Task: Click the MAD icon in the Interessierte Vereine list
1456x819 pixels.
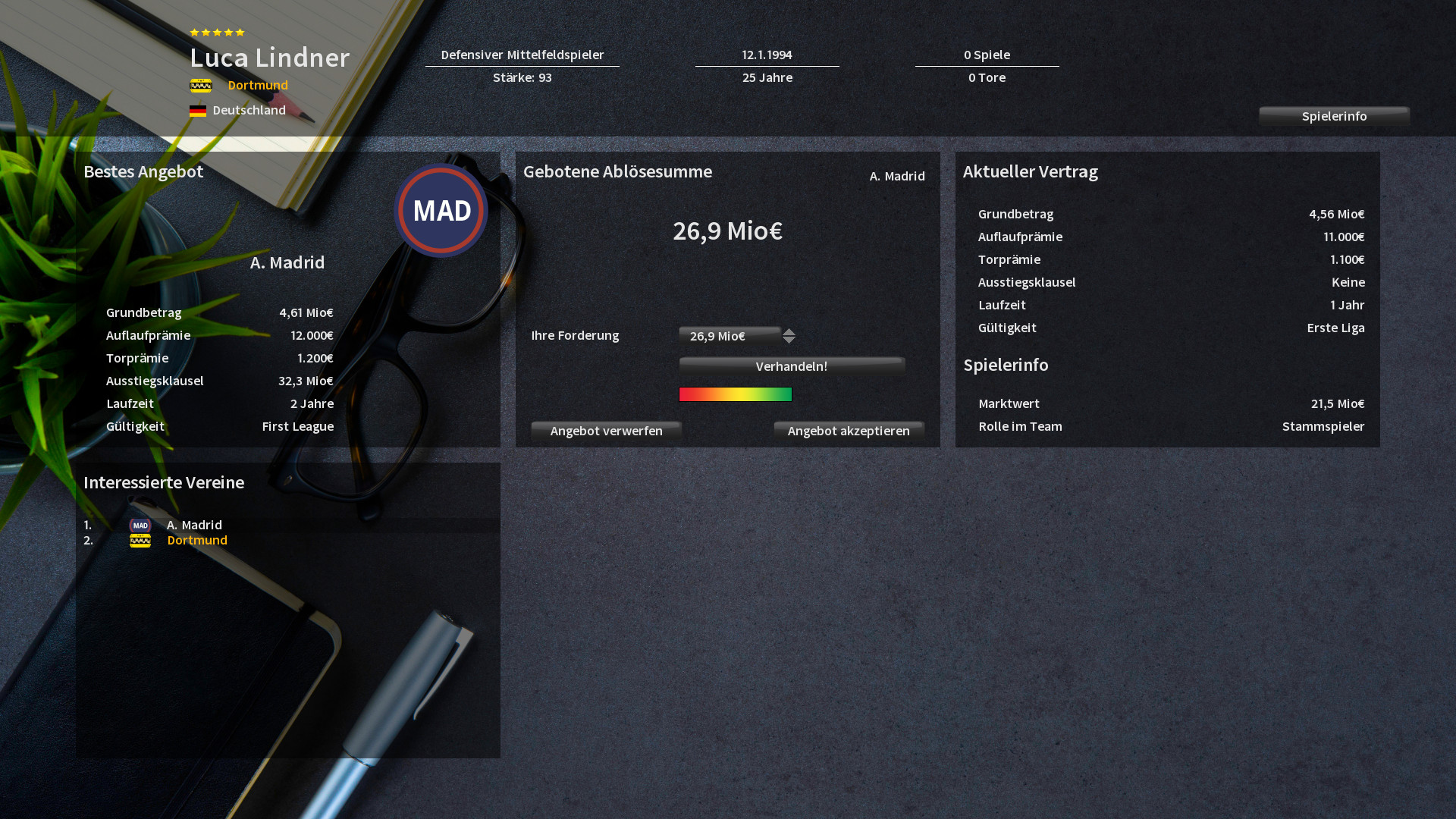Action: [x=140, y=525]
